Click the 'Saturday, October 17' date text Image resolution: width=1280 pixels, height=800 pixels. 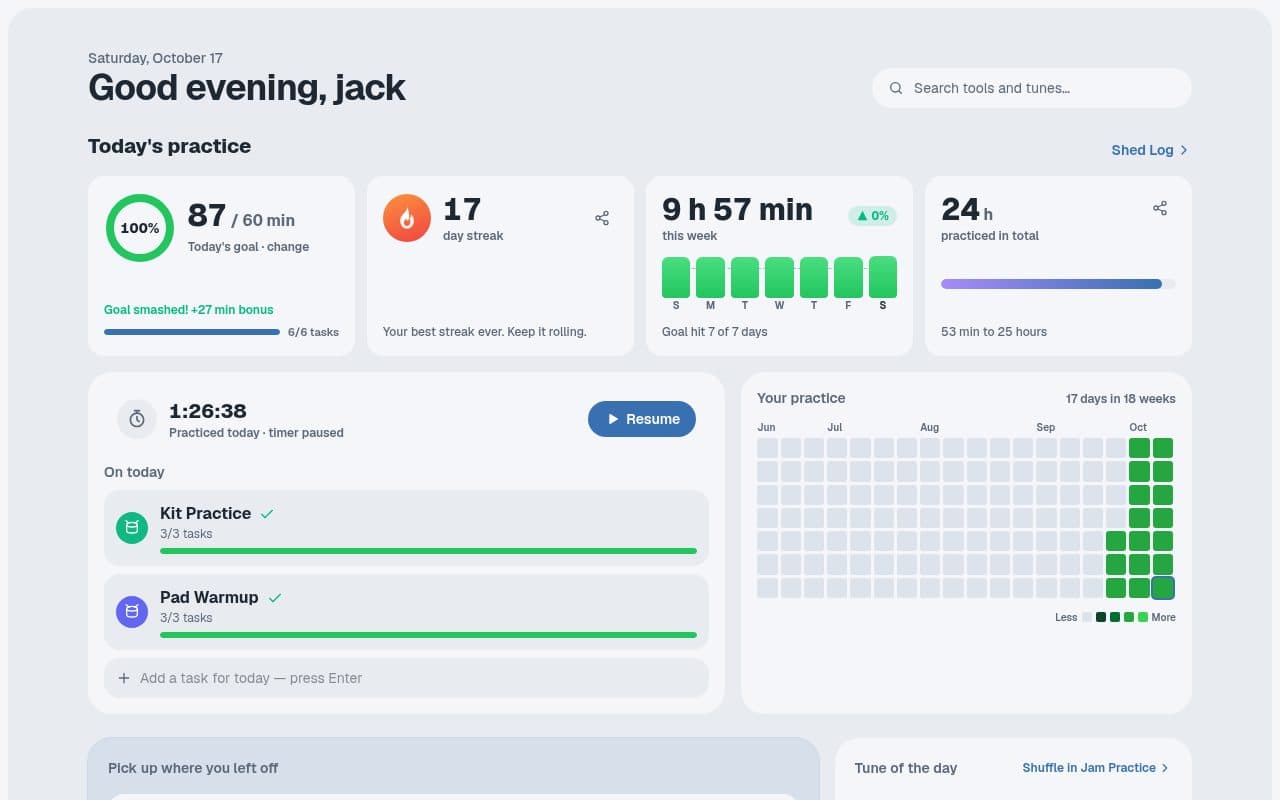coord(155,58)
